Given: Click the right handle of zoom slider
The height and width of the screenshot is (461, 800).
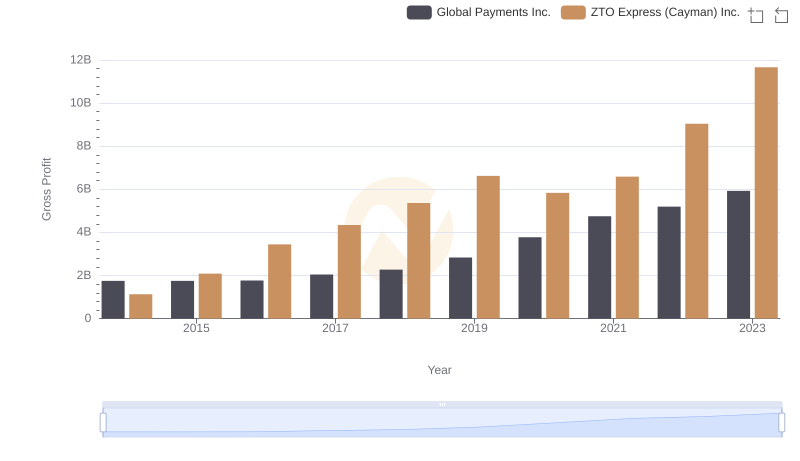Looking at the screenshot, I should (781, 423).
